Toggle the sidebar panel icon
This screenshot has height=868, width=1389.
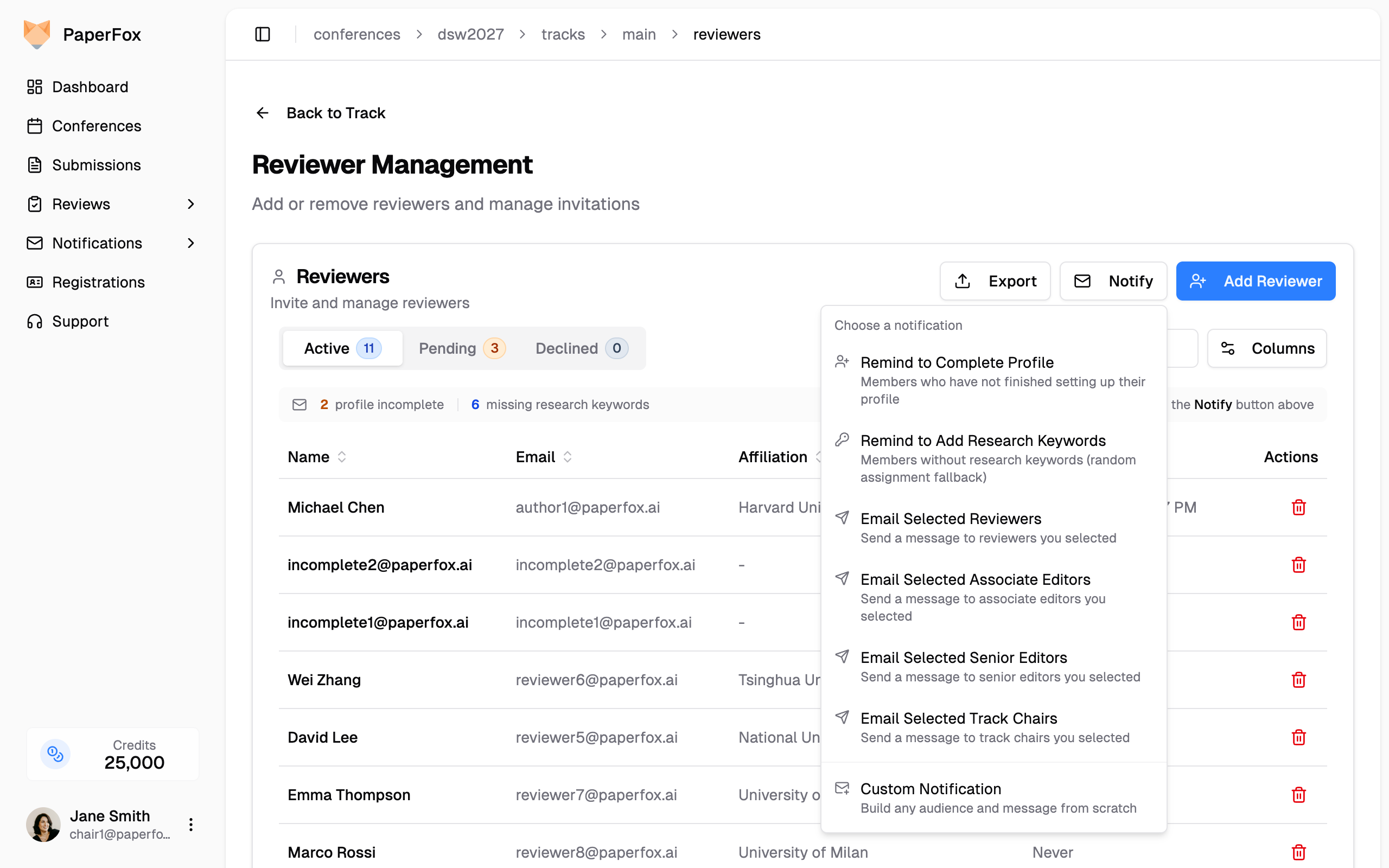(262, 34)
